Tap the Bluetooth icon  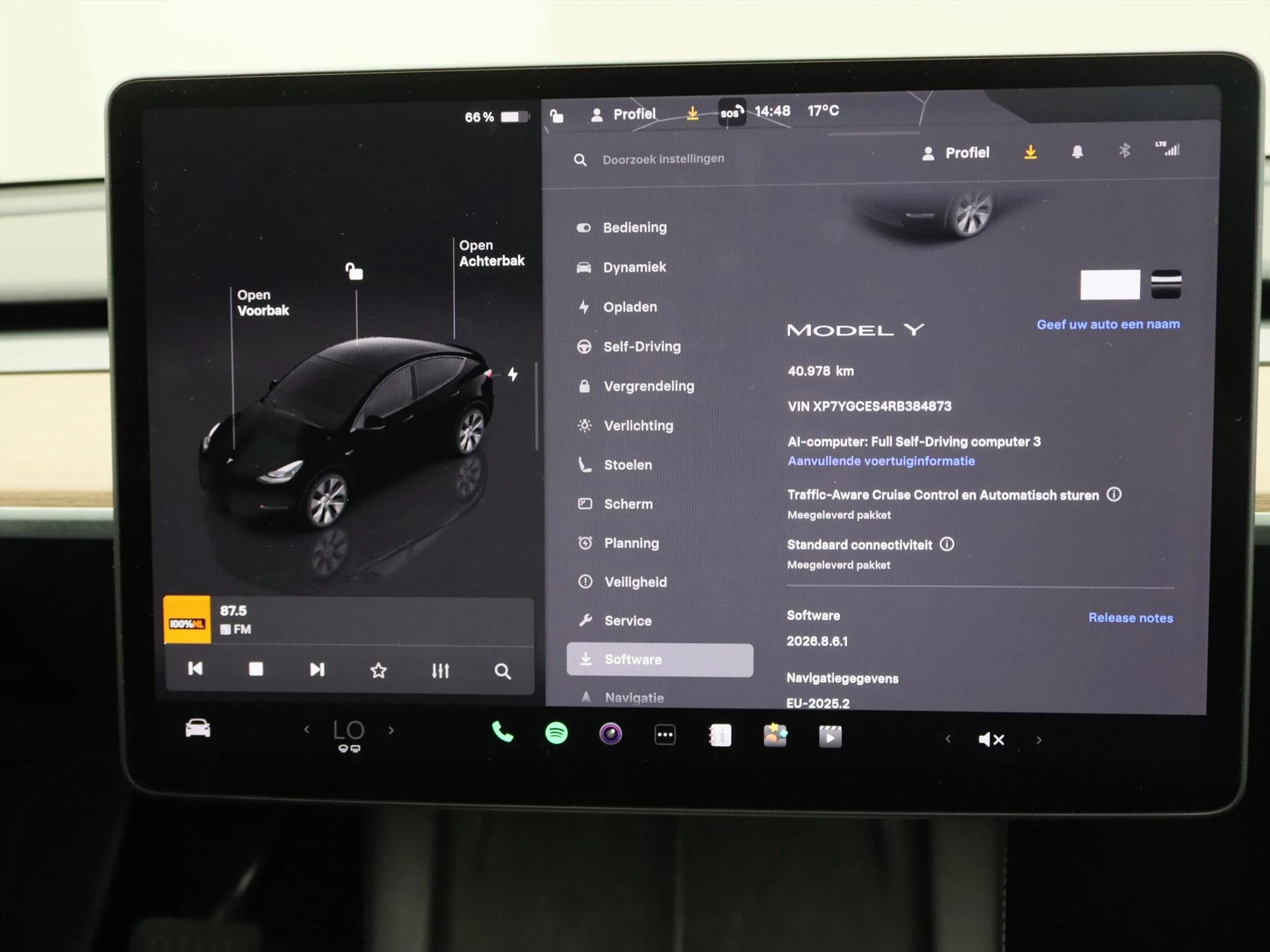click(x=1124, y=151)
